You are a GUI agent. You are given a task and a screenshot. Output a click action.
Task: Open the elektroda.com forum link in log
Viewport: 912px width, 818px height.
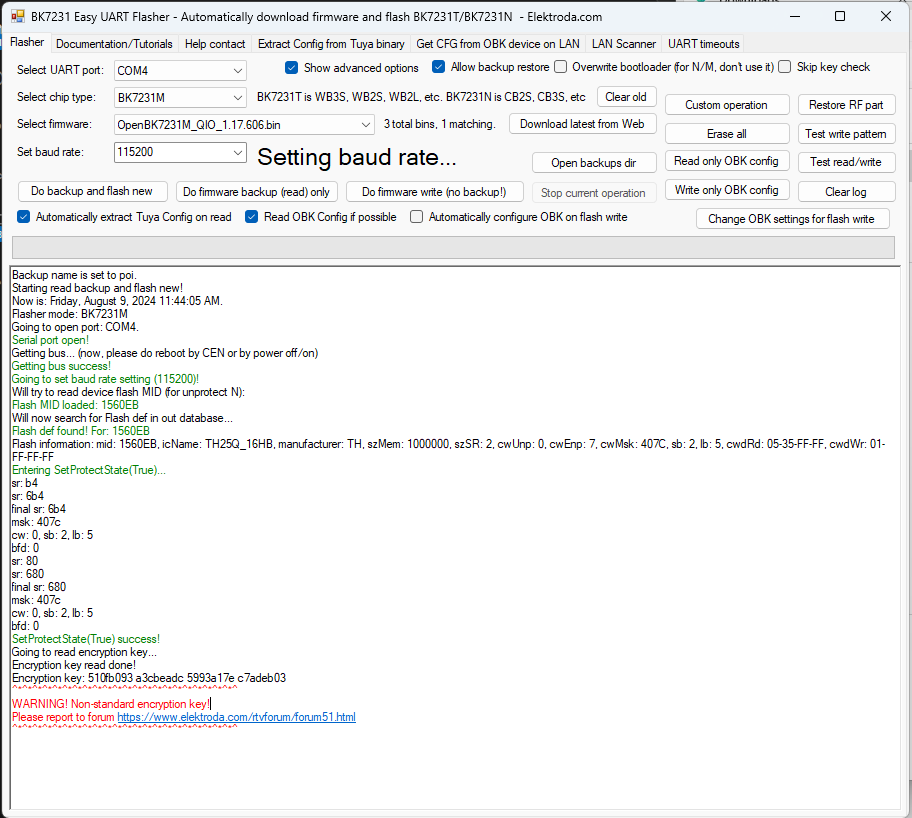236,717
